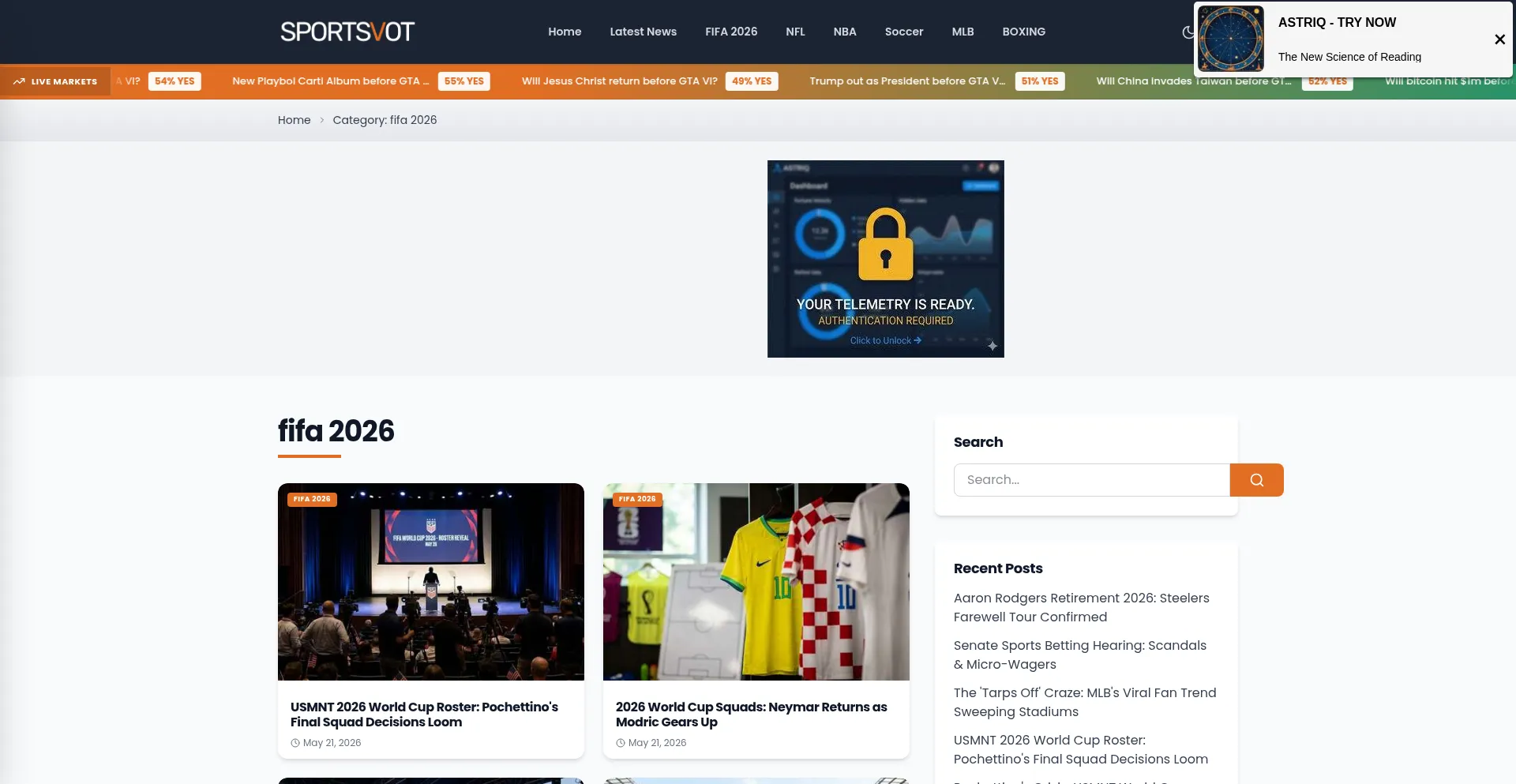Open the NBA menu item
The height and width of the screenshot is (784, 1516).
845,32
